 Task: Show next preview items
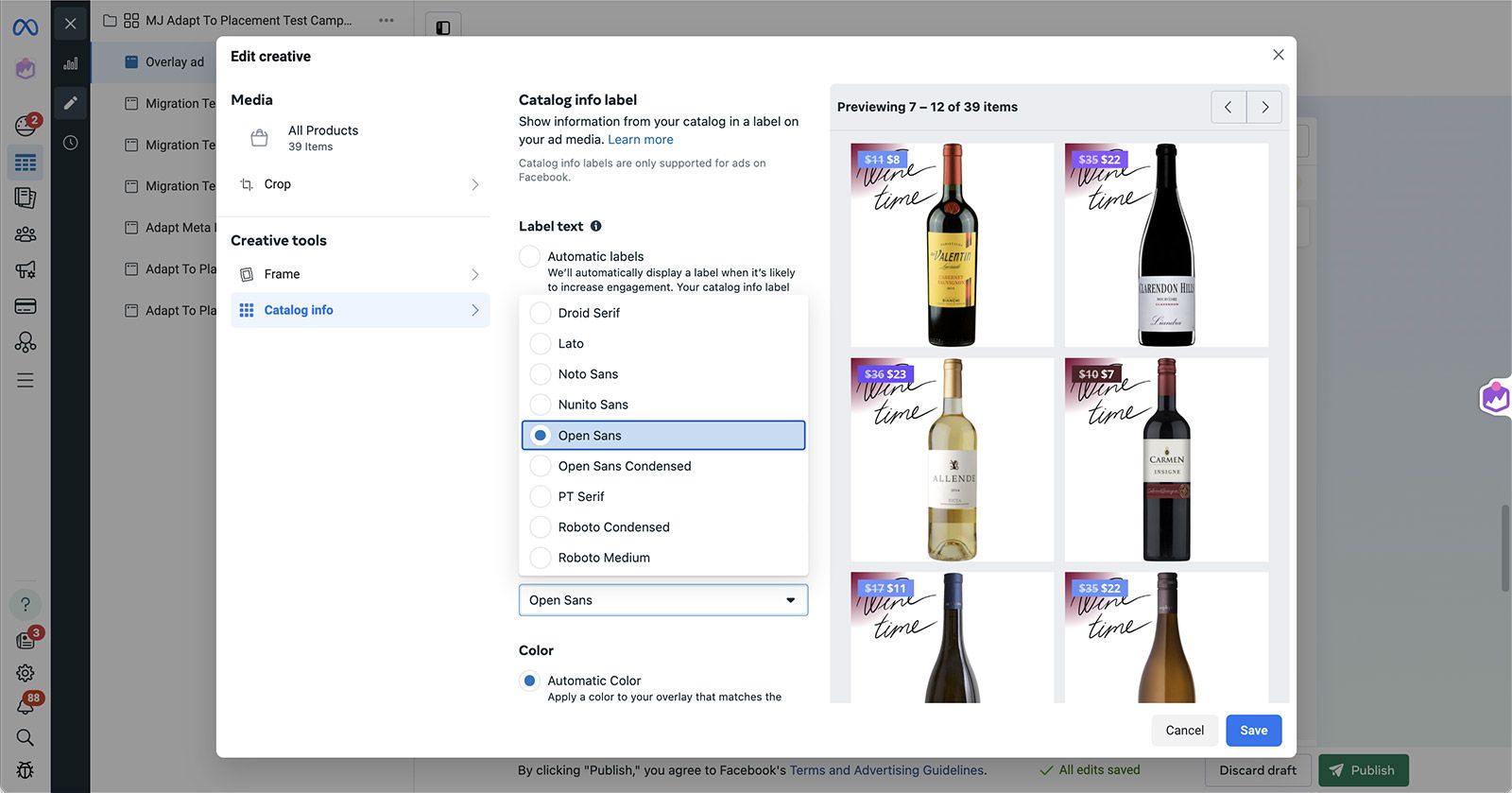click(x=1264, y=107)
